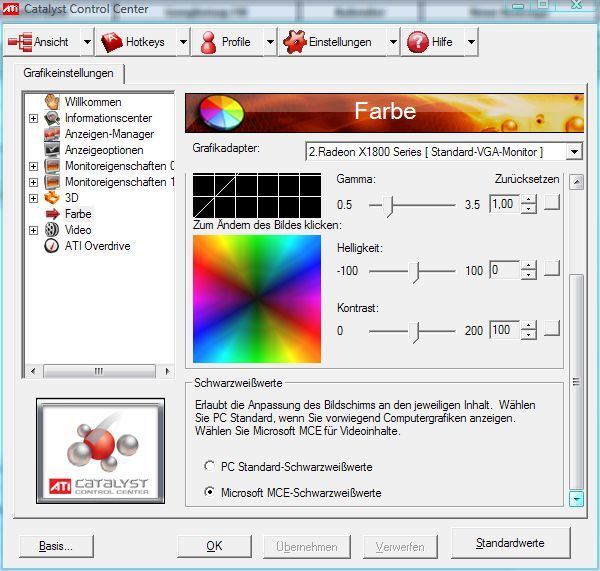Reset Kontrast with its reset button
The width and height of the screenshot is (600, 571).
tap(552, 328)
